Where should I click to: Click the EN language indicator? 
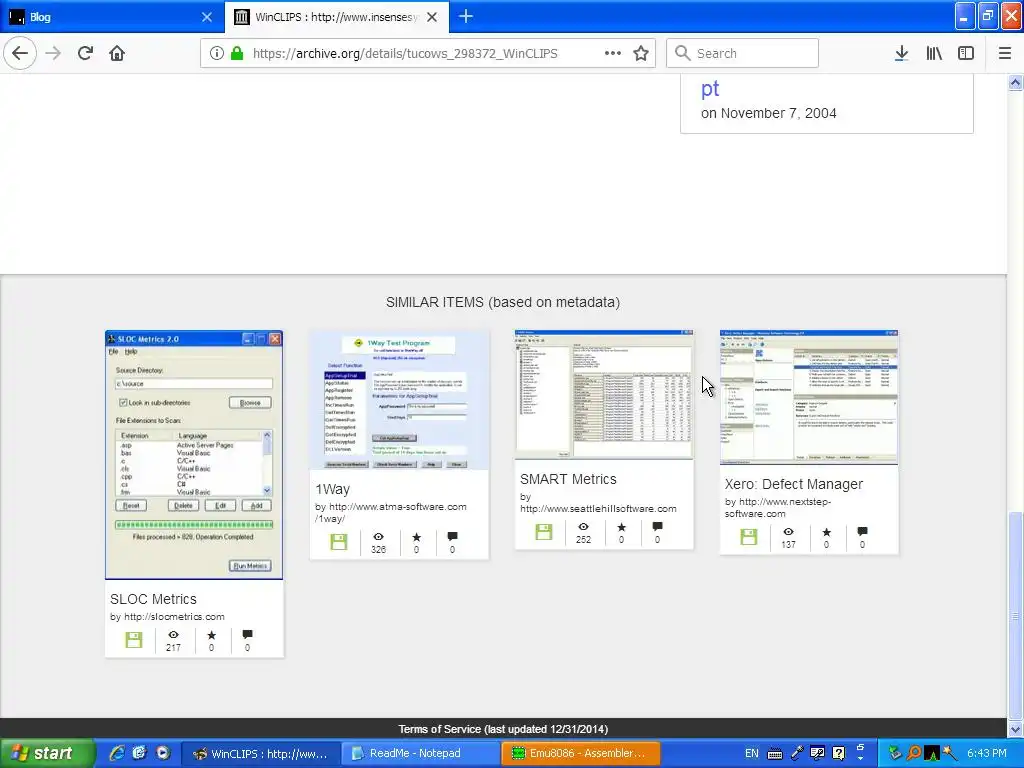(x=752, y=753)
